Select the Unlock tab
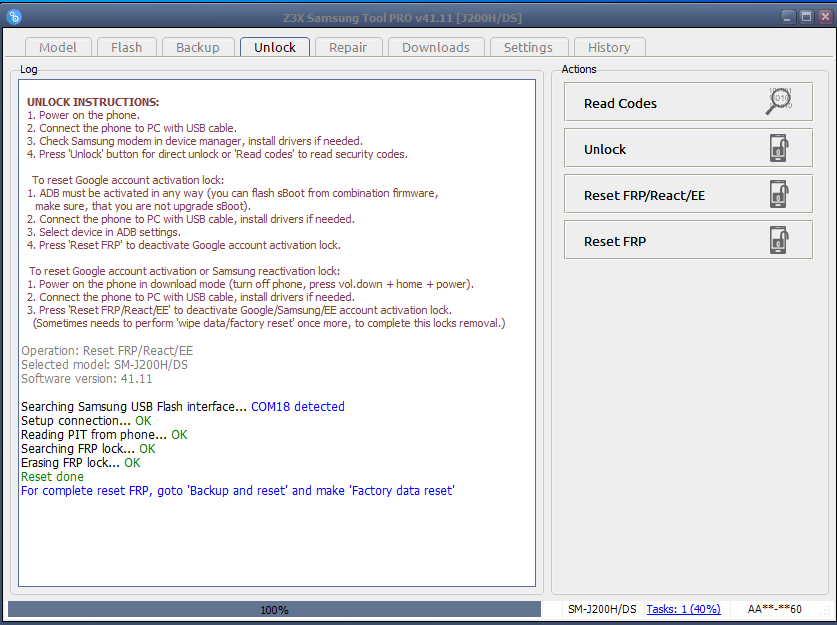 tap(275, 47)
